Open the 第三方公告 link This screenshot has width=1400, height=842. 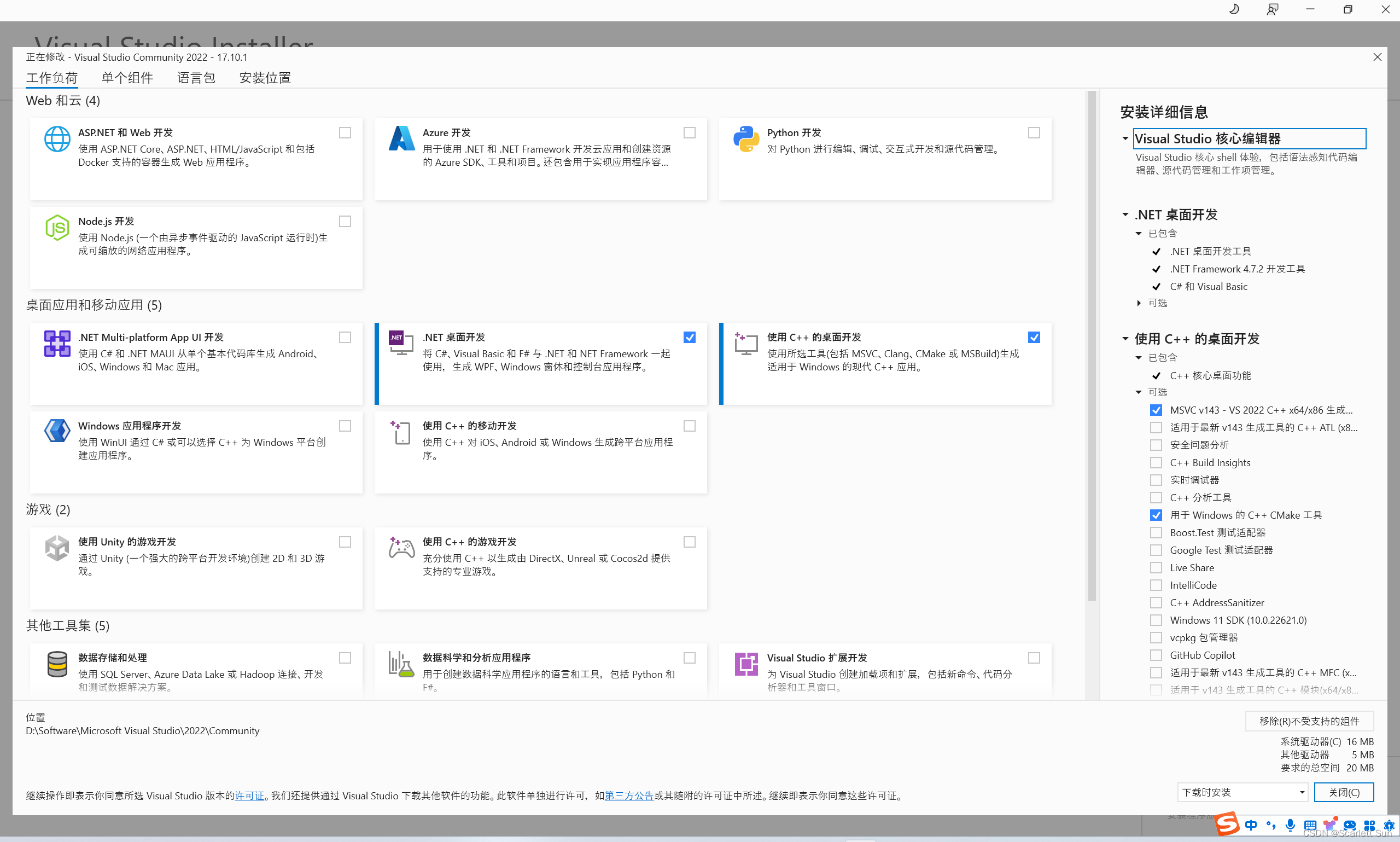click(x=629, y=796)
